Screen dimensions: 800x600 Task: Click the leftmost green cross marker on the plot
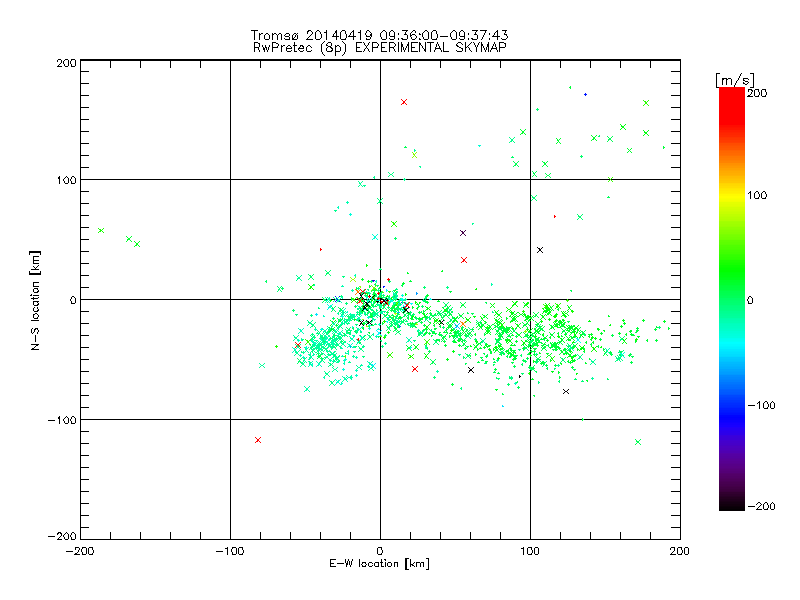click(x=101, y=231)
